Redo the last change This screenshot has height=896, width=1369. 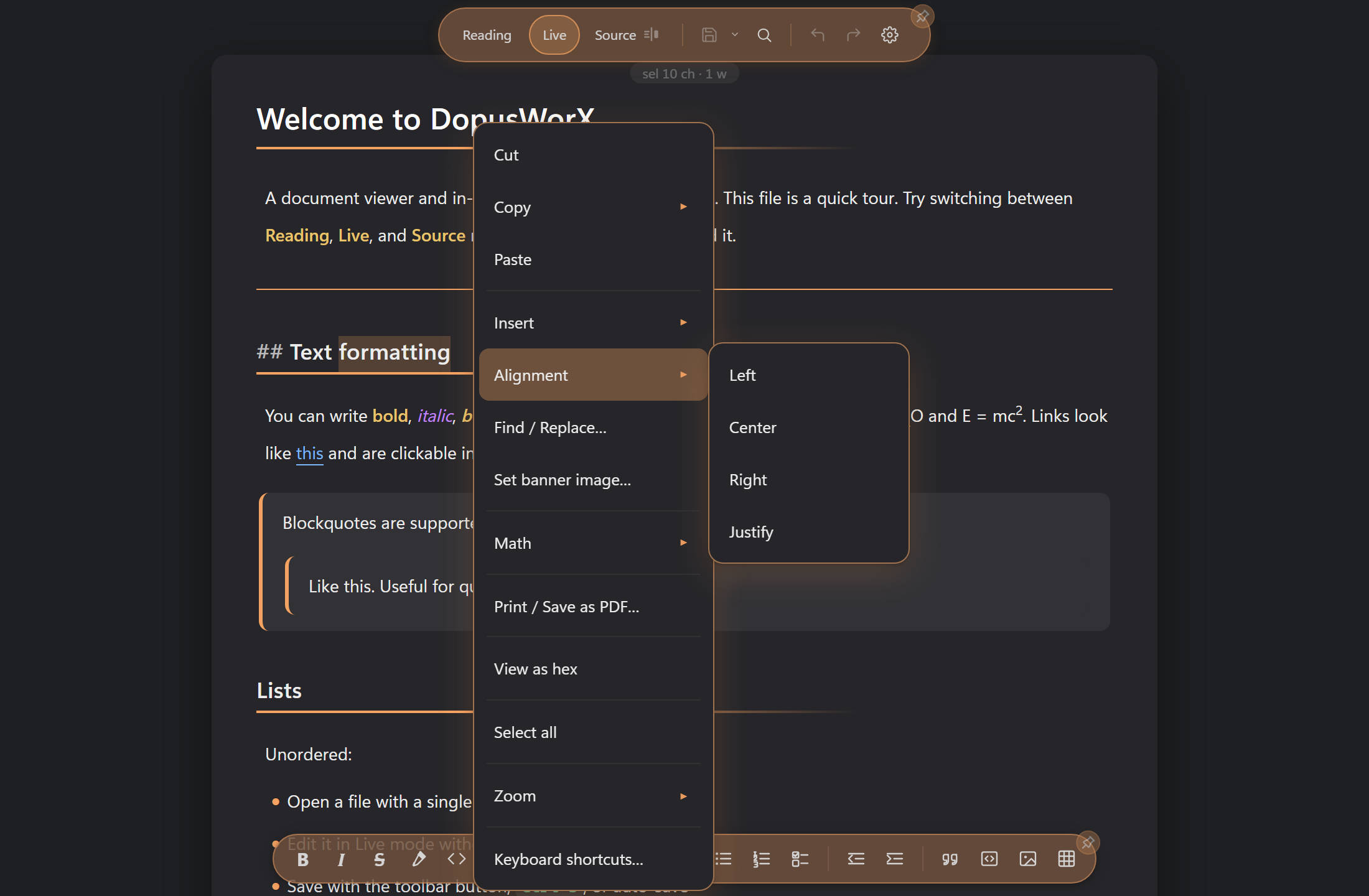pyautogui.click(x=854, y=35)
